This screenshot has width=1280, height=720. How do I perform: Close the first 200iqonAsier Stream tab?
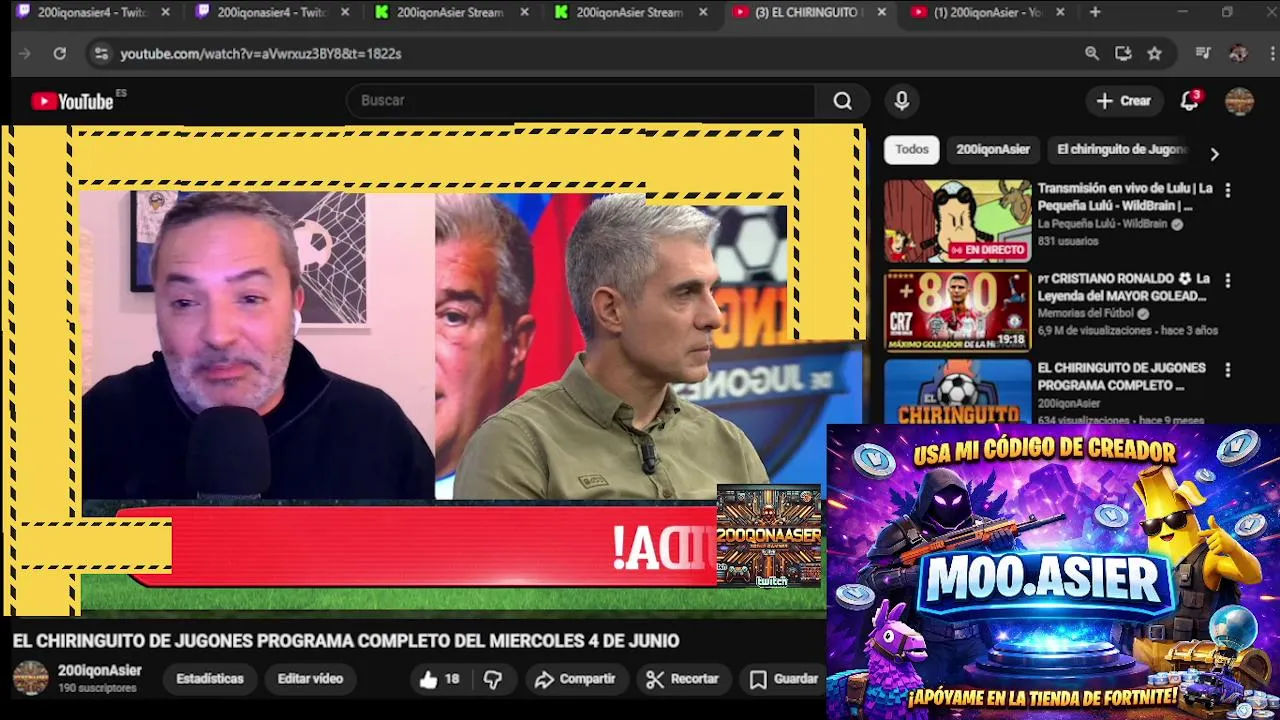tap(524, 12)
